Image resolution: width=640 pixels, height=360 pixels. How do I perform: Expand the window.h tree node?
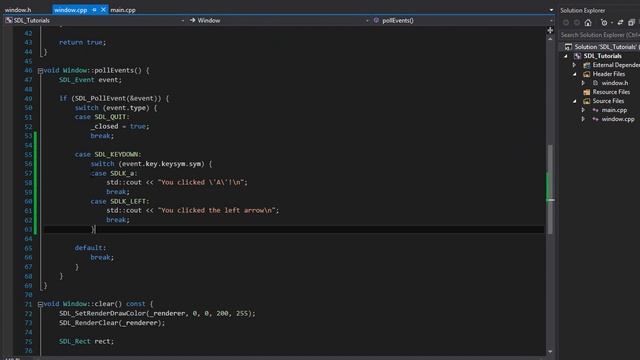click(x=583, y=83)
